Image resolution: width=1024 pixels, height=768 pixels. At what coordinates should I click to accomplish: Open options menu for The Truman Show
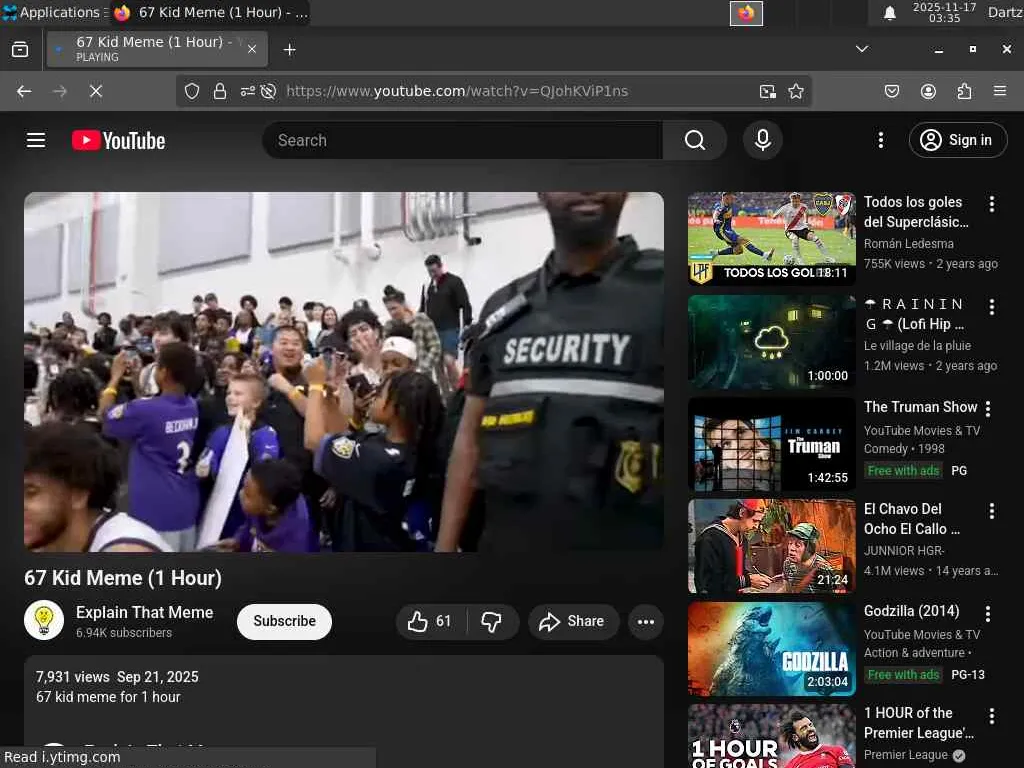[x=987, y=409]
